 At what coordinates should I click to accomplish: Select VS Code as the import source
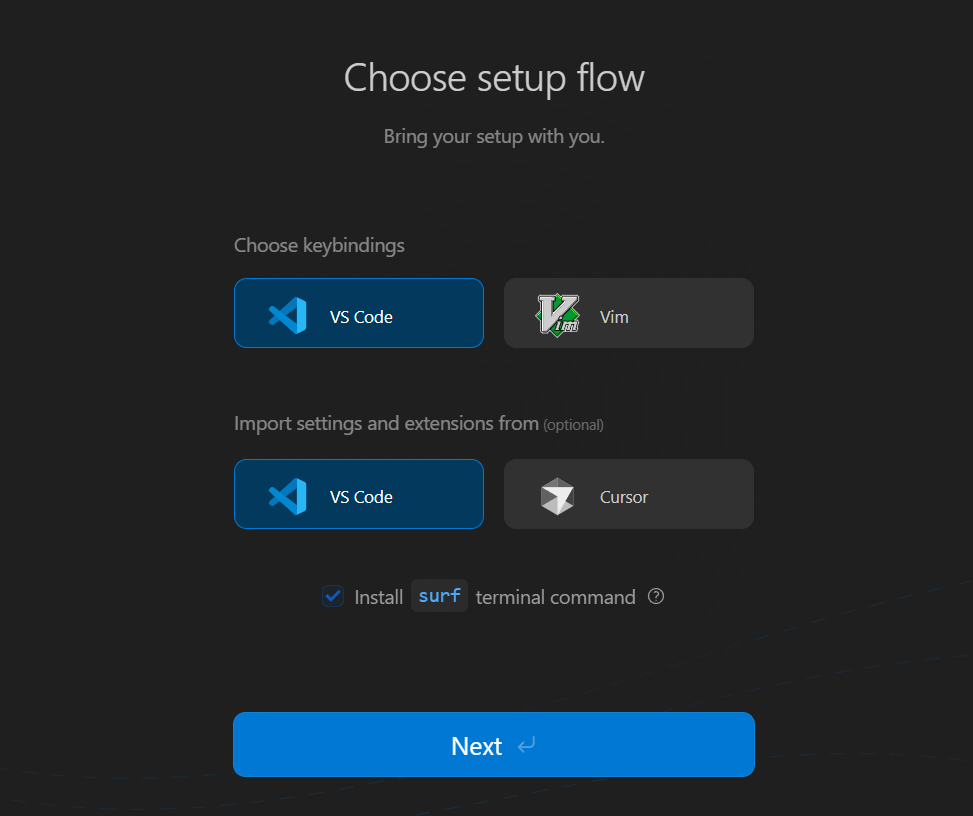(359, 494)
